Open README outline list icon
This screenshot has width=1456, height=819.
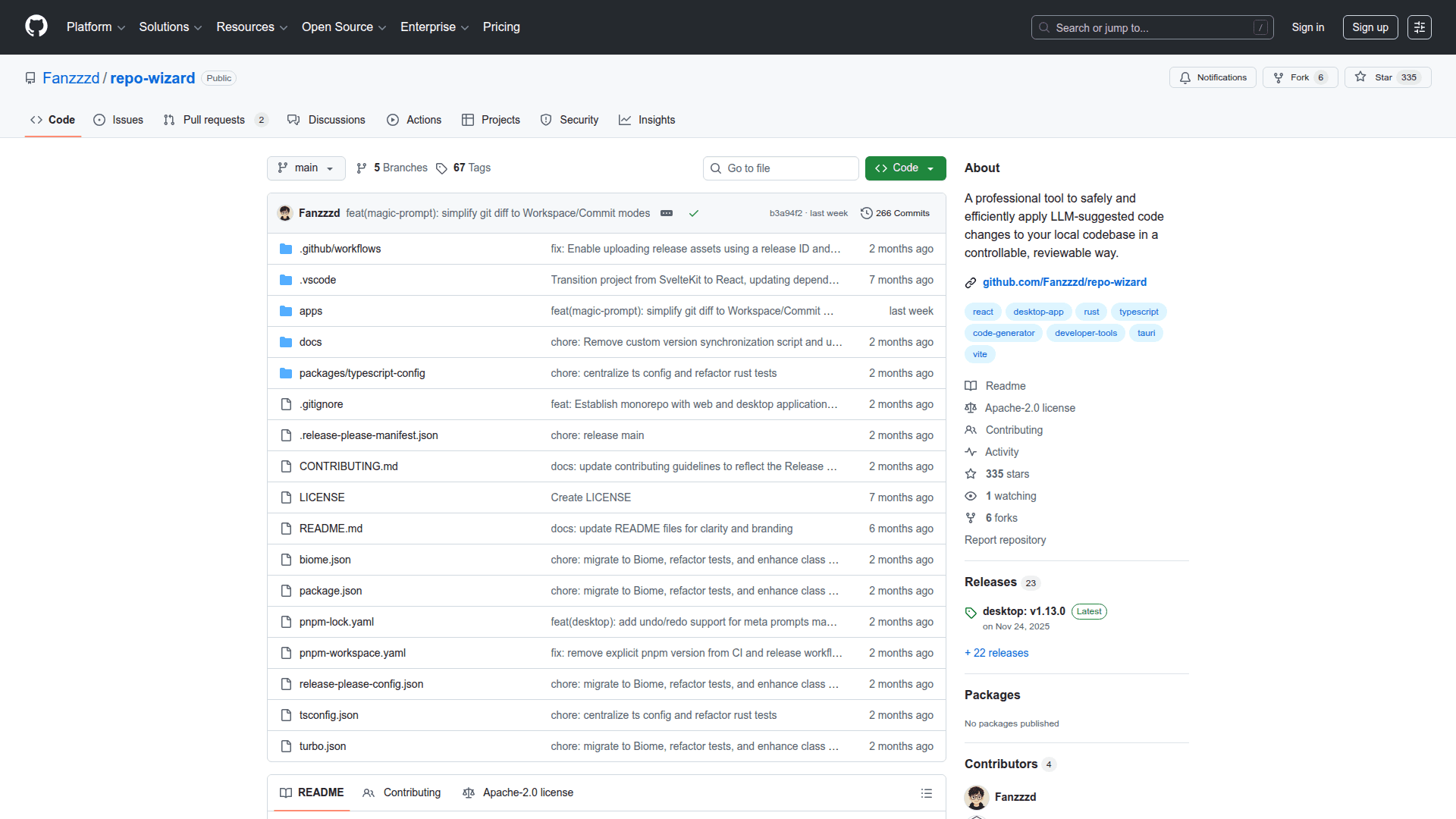click(926, 793)
